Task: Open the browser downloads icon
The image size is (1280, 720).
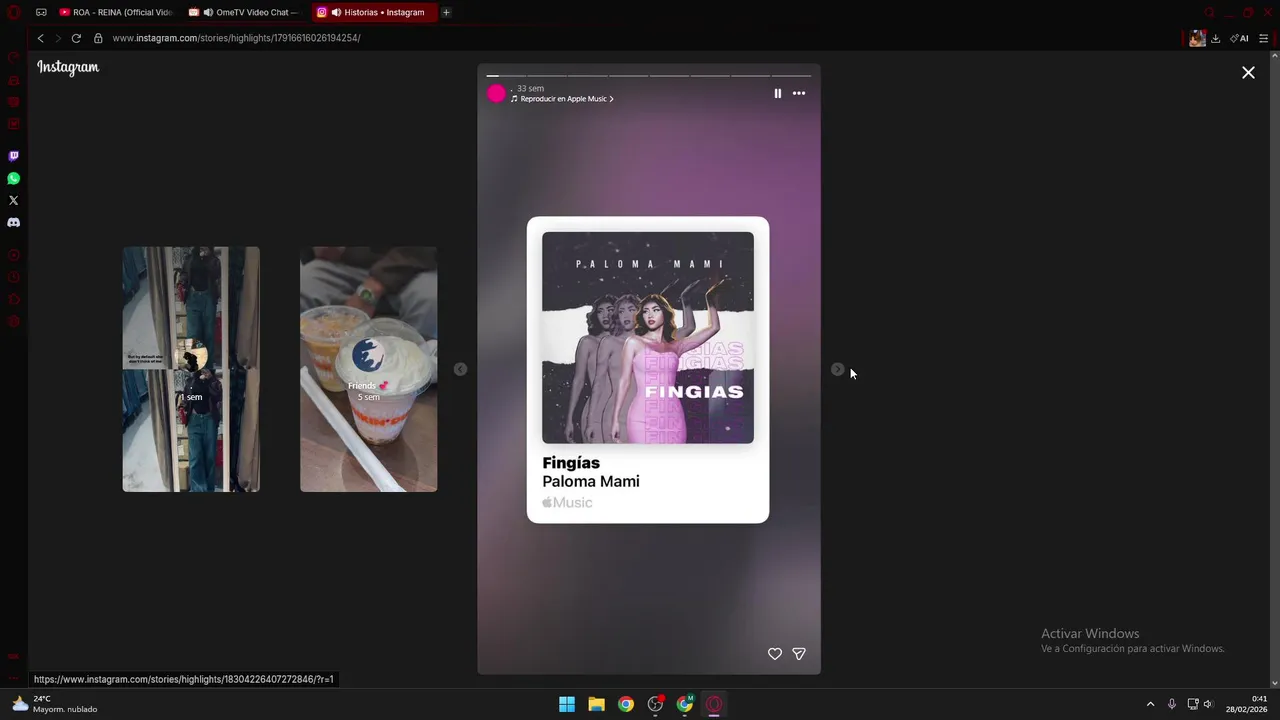Action: [x=1216, y=38]
